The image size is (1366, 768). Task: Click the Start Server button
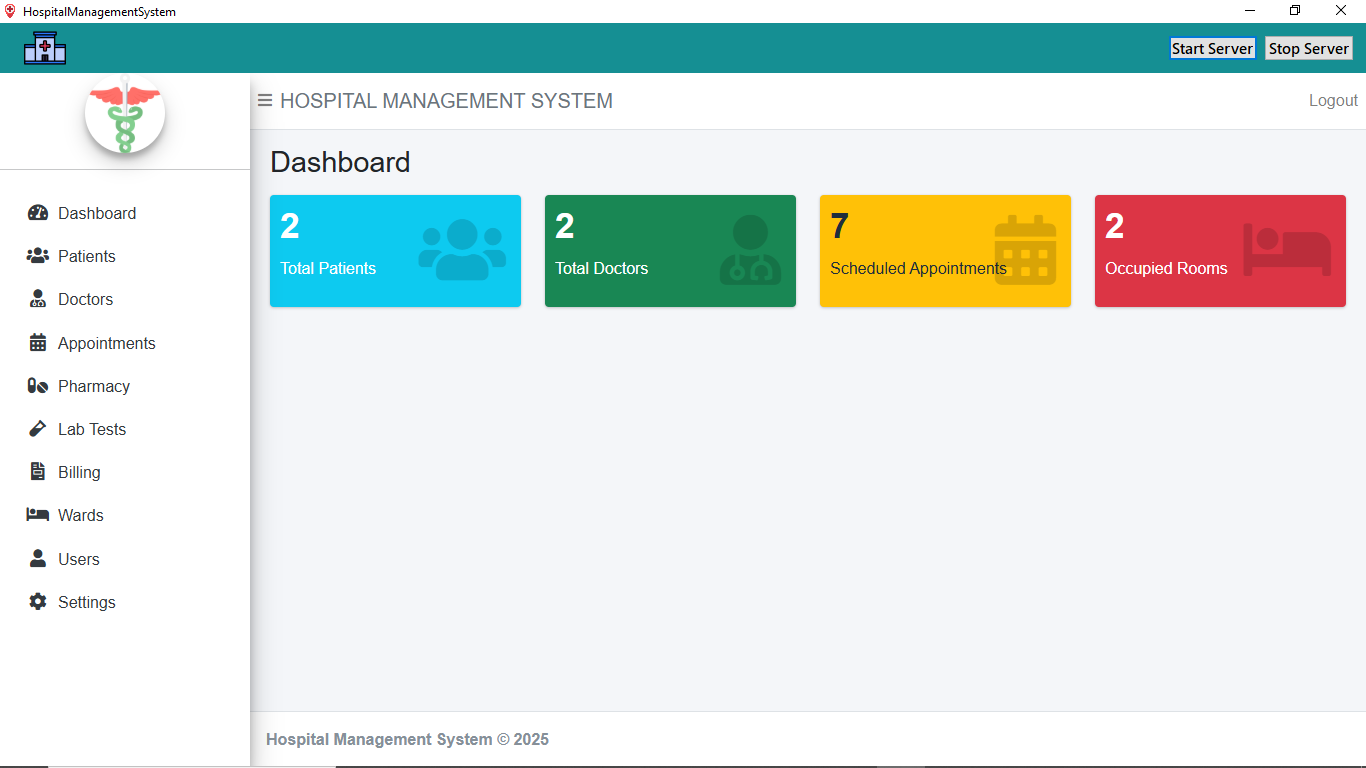pyautogui.click(x=1212, y=48)
